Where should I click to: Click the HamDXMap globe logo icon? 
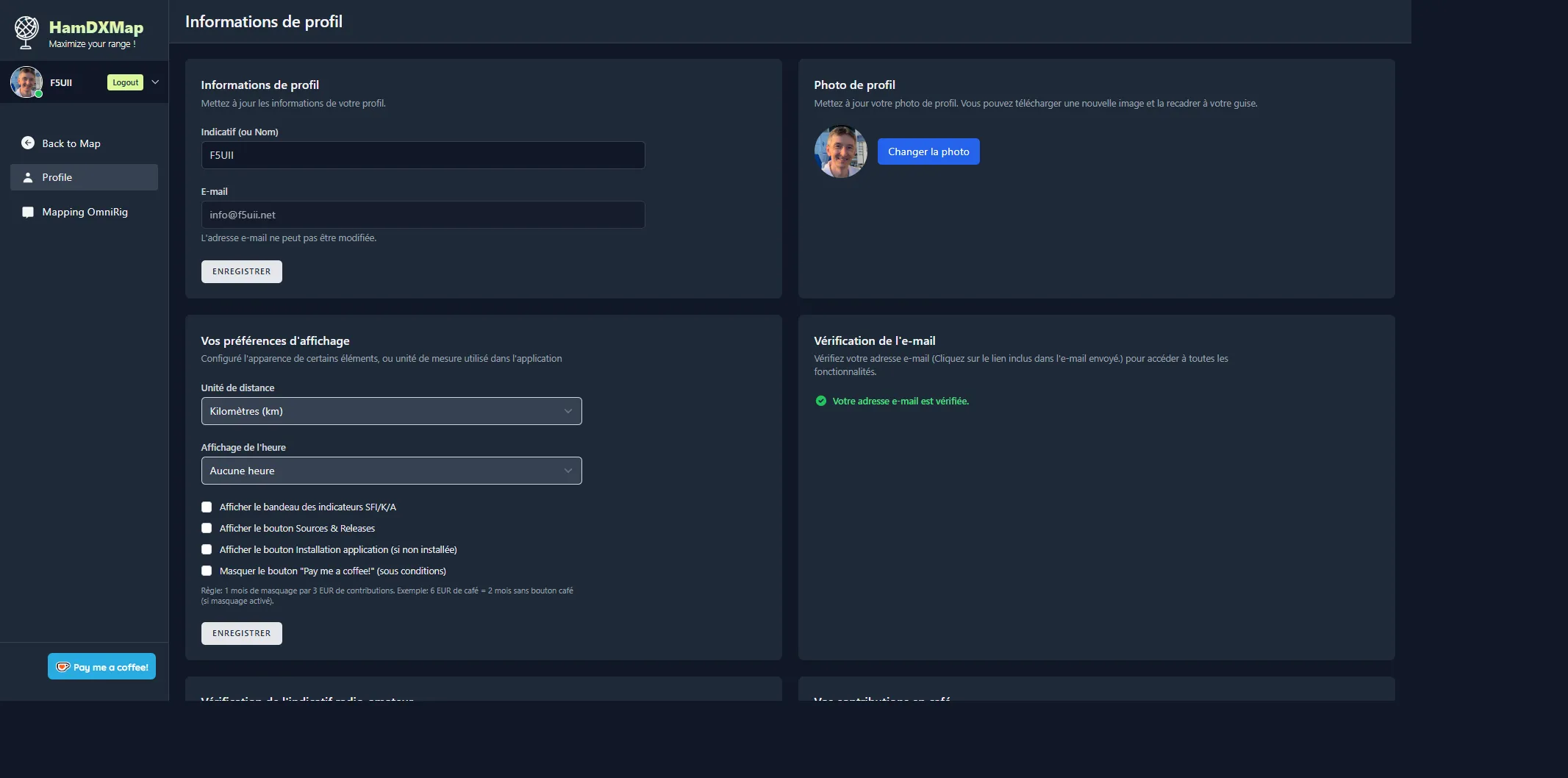[x=26, y=33]
